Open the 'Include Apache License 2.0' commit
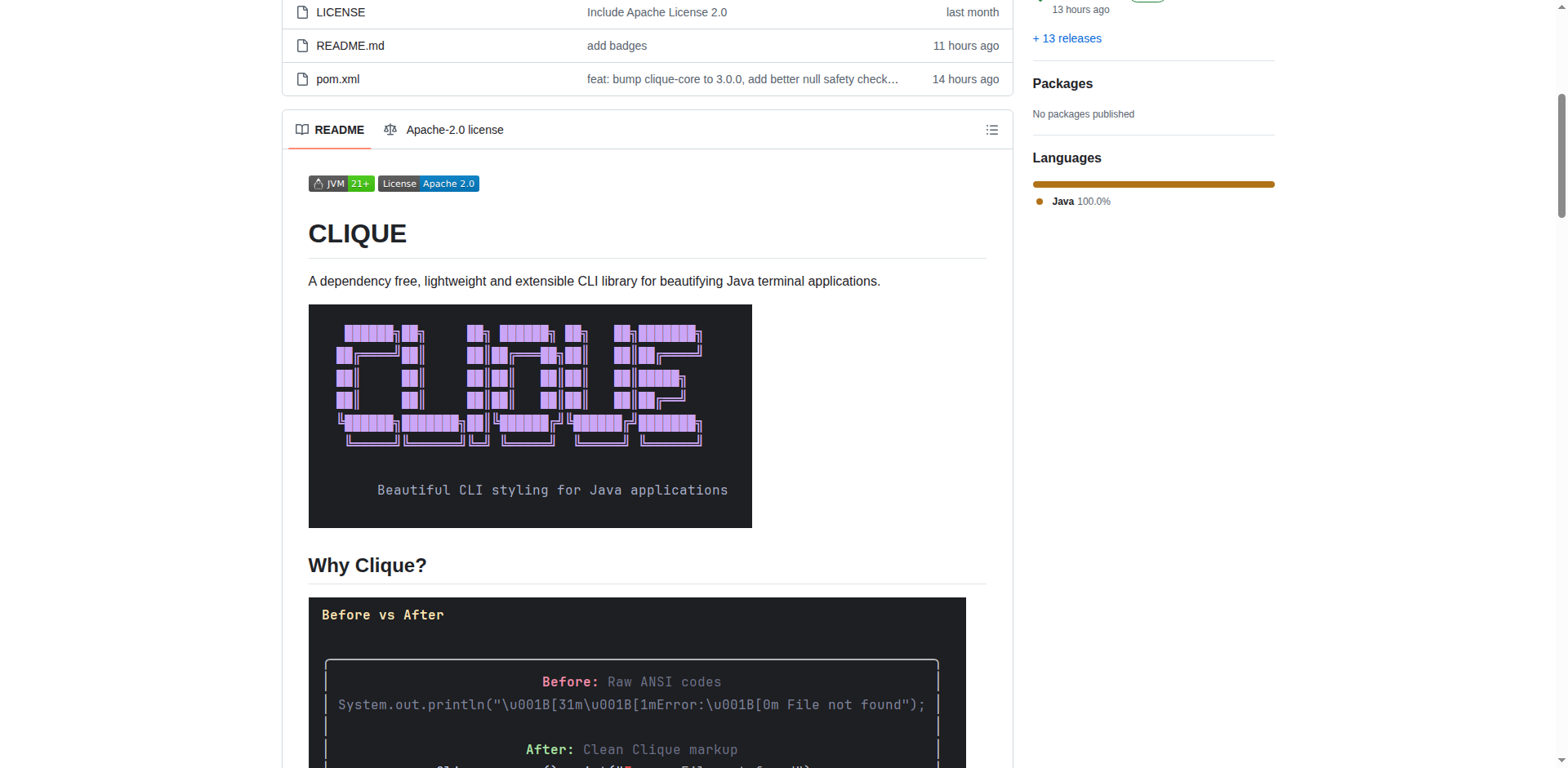 pyautogui.click(x=657, y=12)
